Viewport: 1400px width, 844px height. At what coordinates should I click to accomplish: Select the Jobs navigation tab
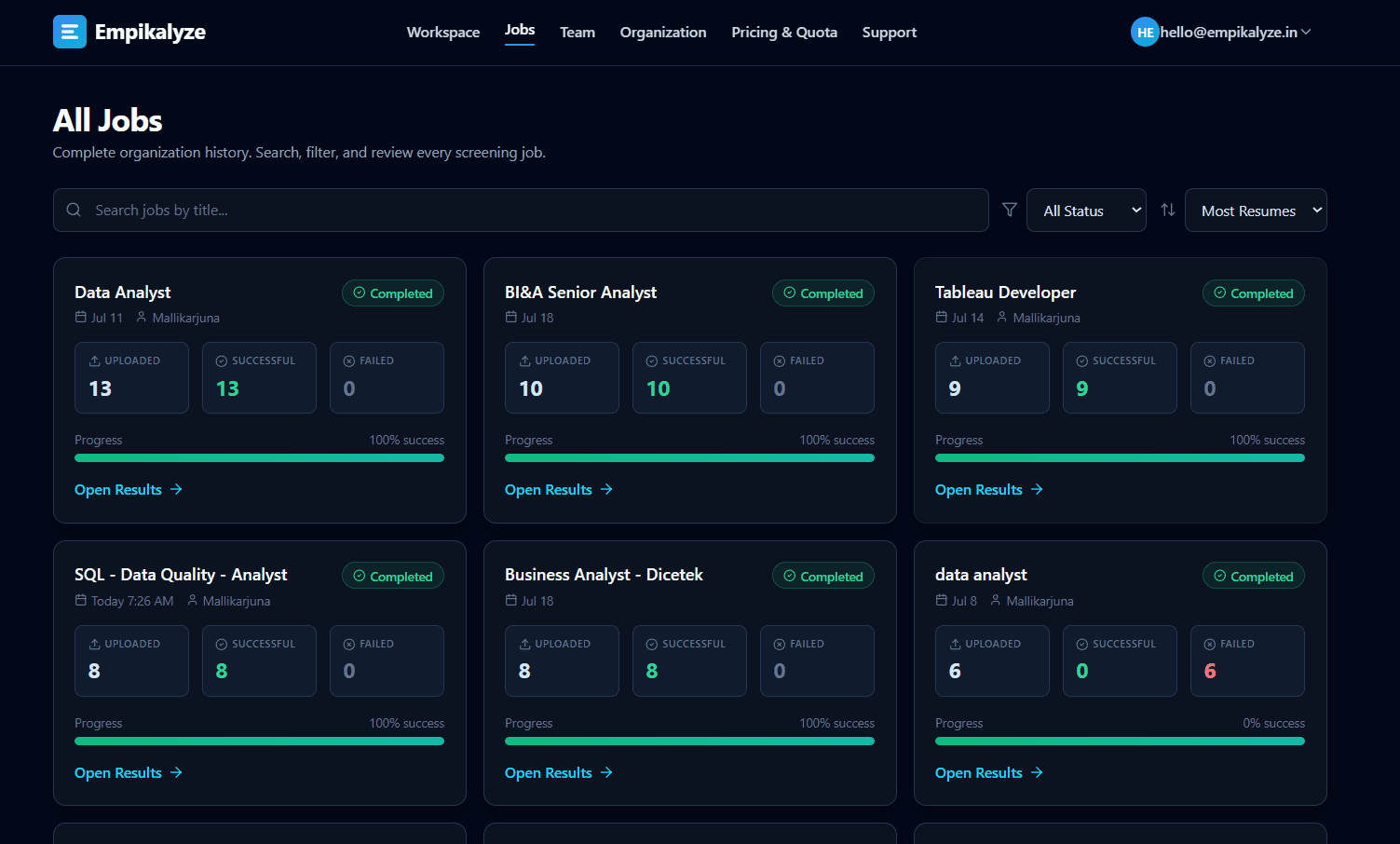(520, 30)
